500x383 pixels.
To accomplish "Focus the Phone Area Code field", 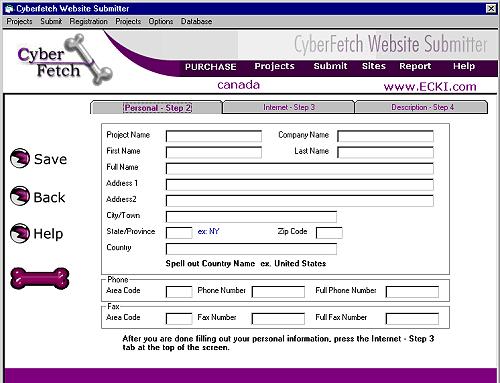I will click(179, 292).
